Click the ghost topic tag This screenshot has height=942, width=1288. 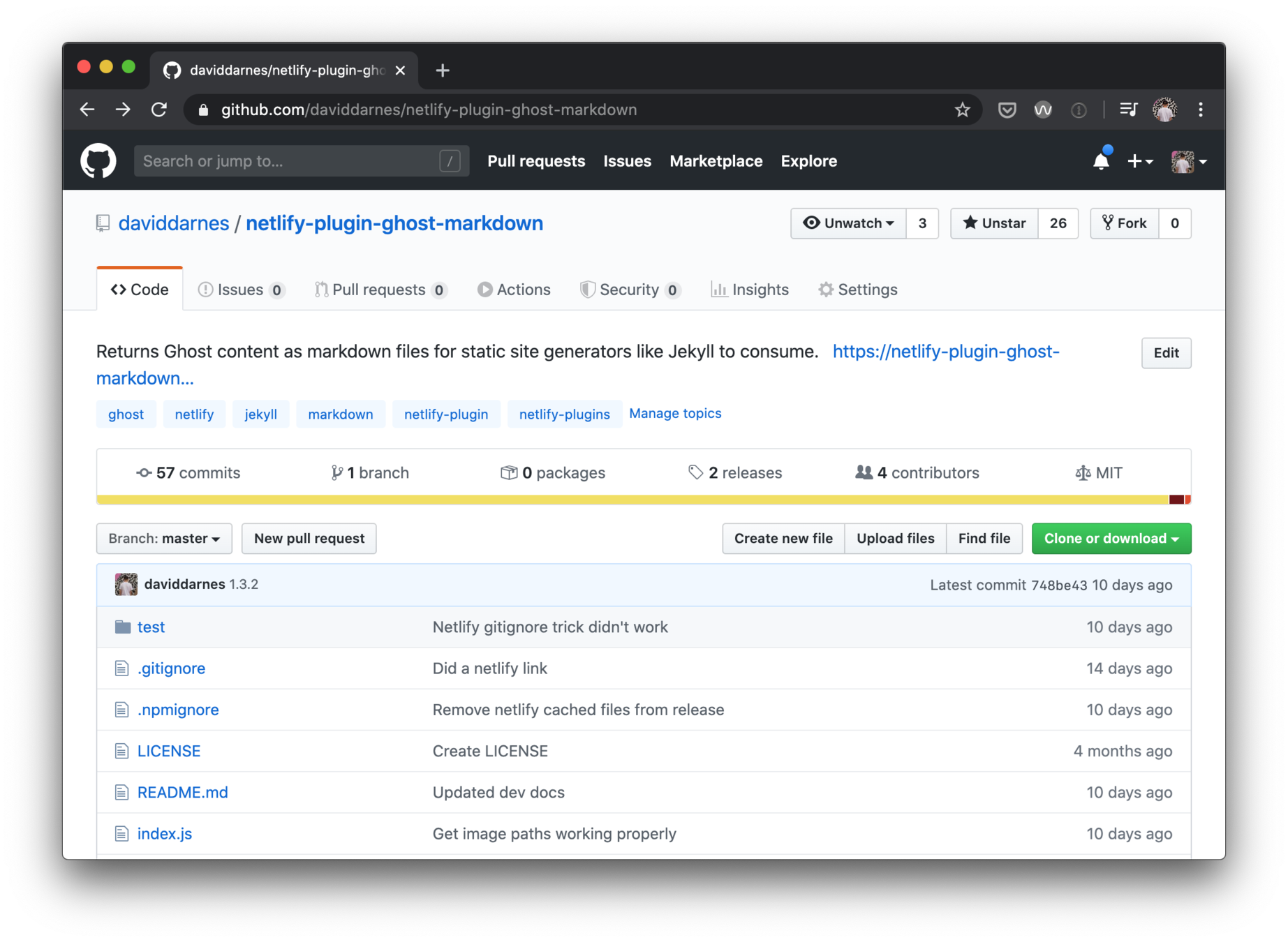click(126, 414)
